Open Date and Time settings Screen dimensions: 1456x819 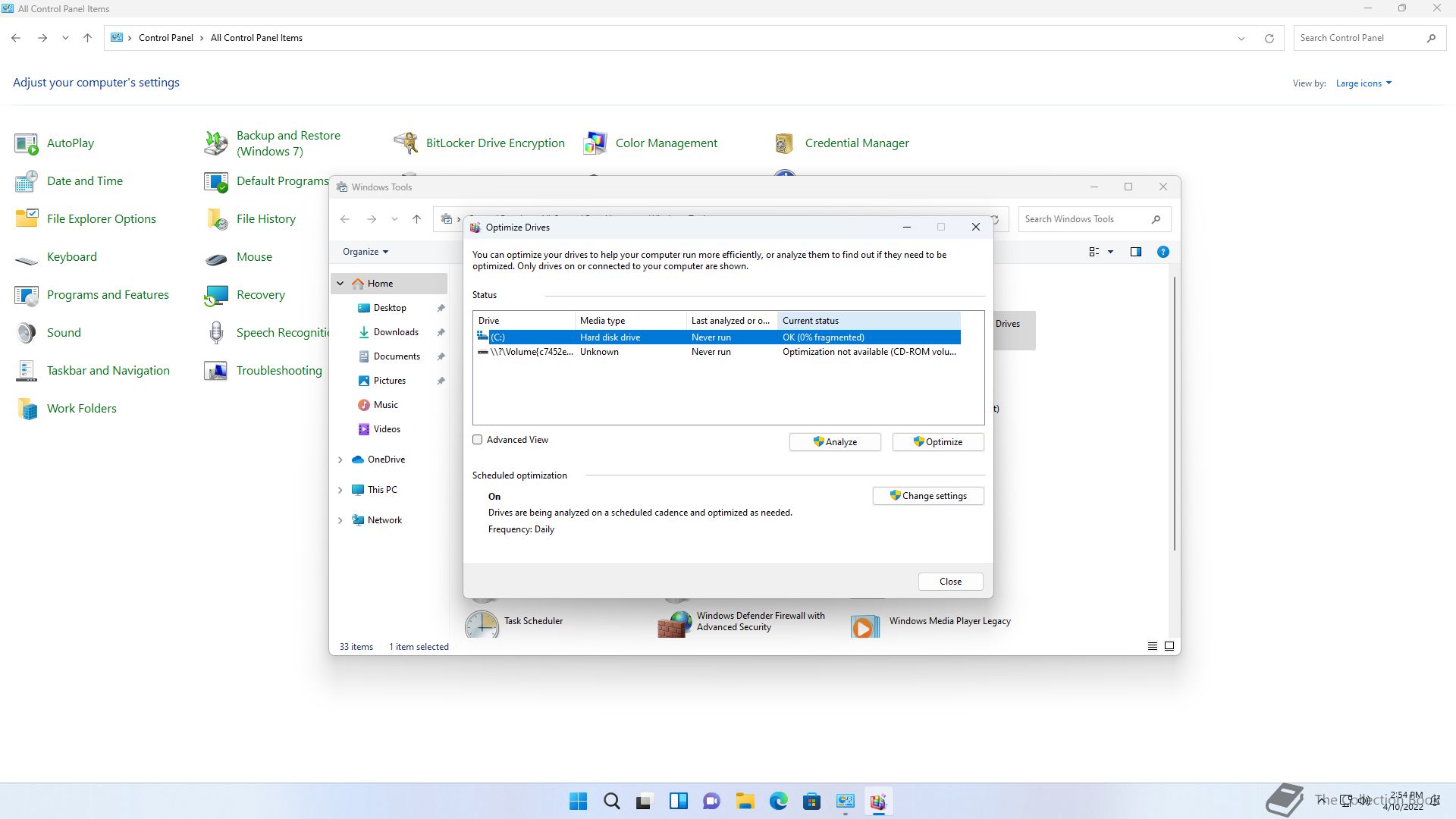tap(69, 181)
